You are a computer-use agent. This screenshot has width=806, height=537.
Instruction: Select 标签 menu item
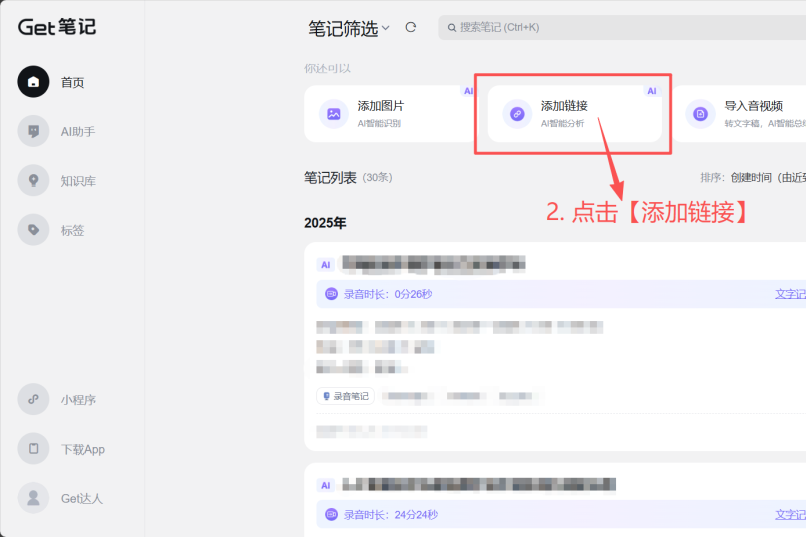[72, 230]
